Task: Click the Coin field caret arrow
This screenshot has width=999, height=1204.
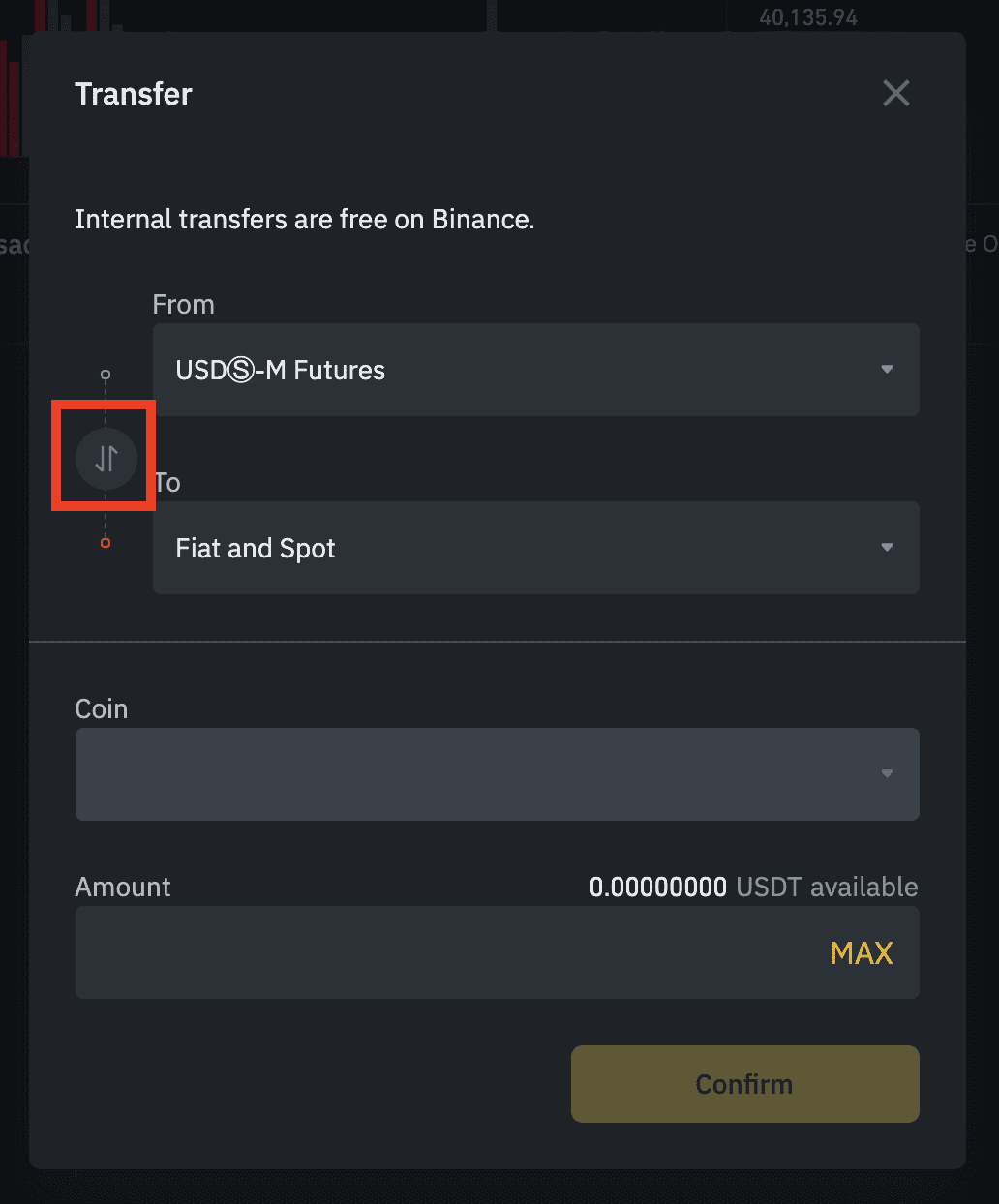Action: (x=887, y=774)
